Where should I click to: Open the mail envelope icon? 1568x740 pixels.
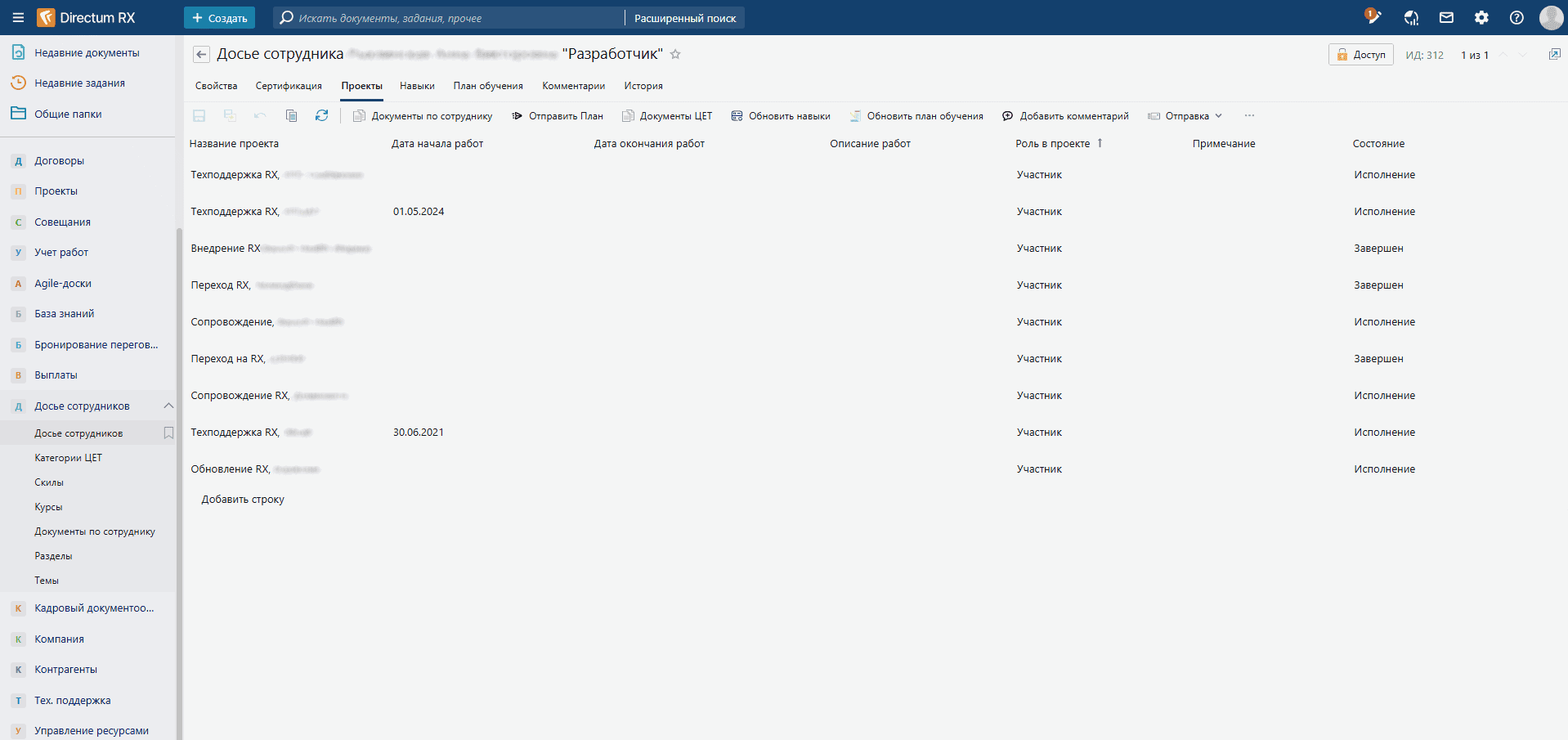1446,18
